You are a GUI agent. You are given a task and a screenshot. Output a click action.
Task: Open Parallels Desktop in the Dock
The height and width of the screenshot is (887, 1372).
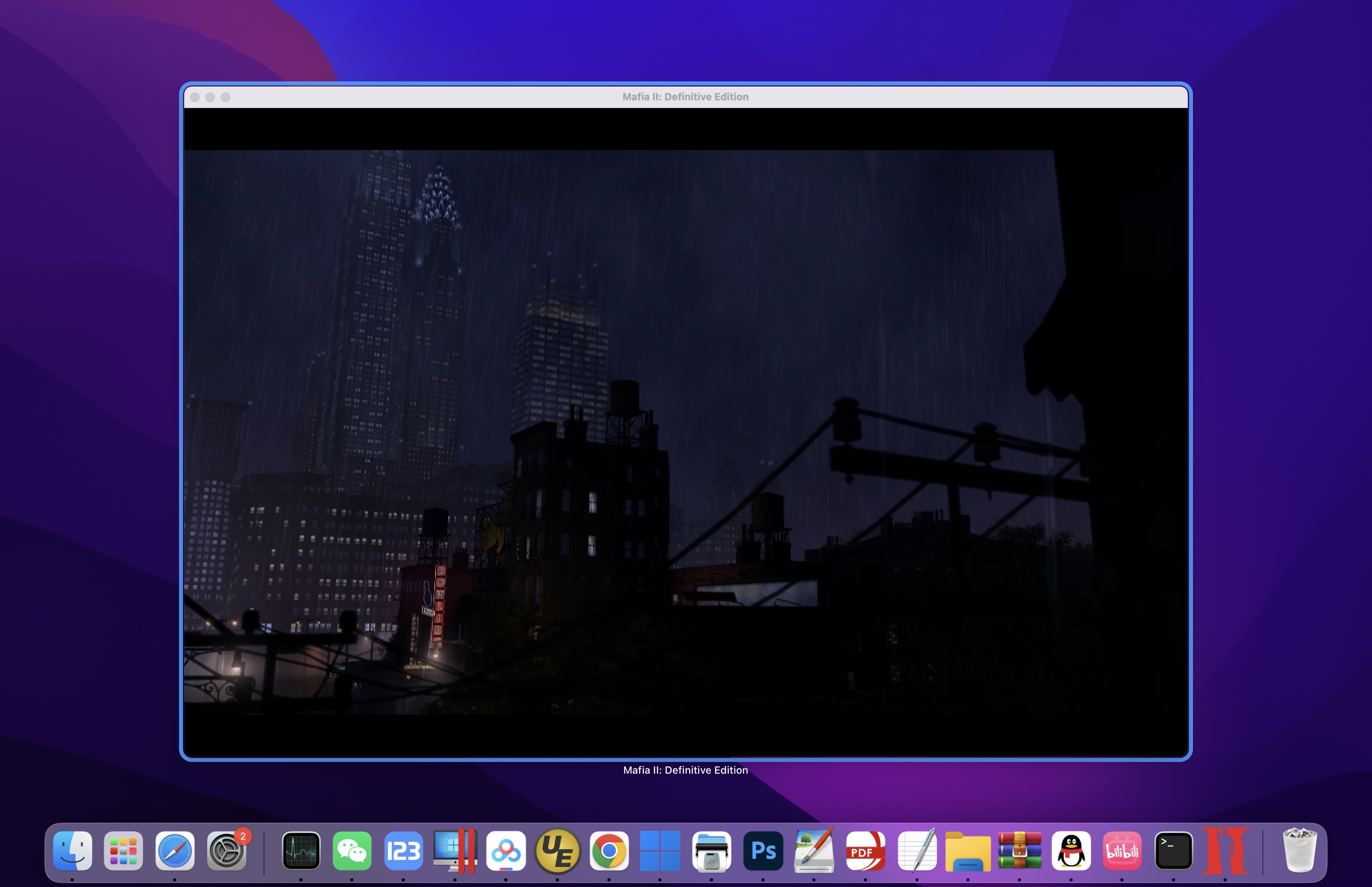(x=455, y=851)
